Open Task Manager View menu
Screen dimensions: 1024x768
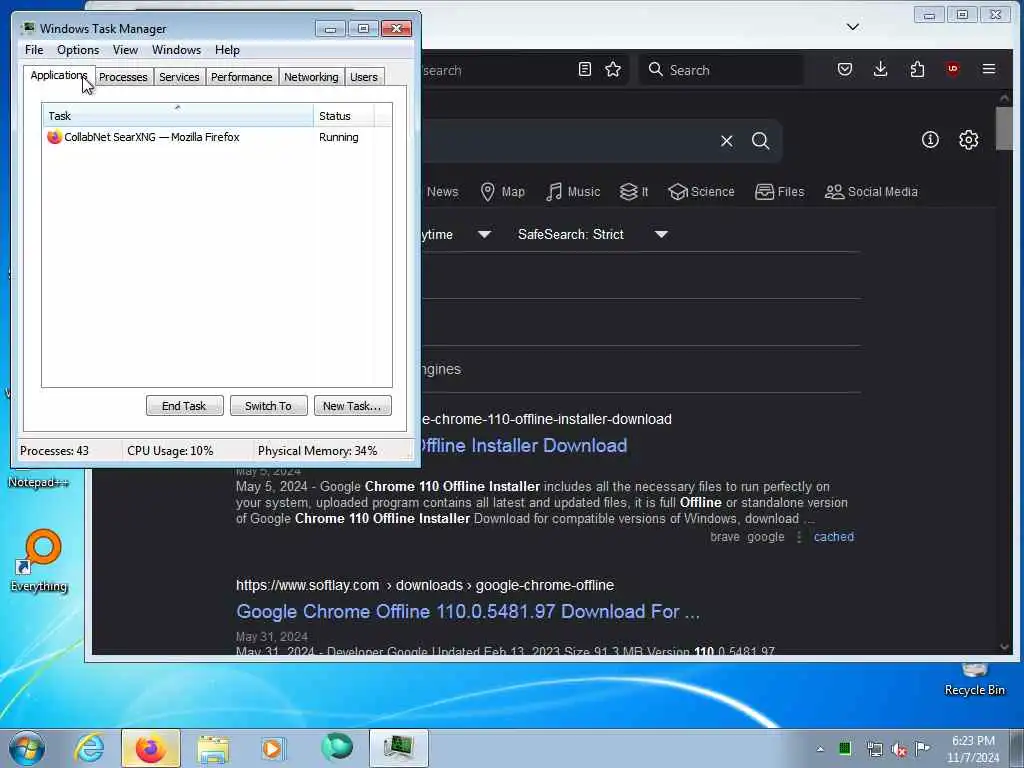coord(125,50)
